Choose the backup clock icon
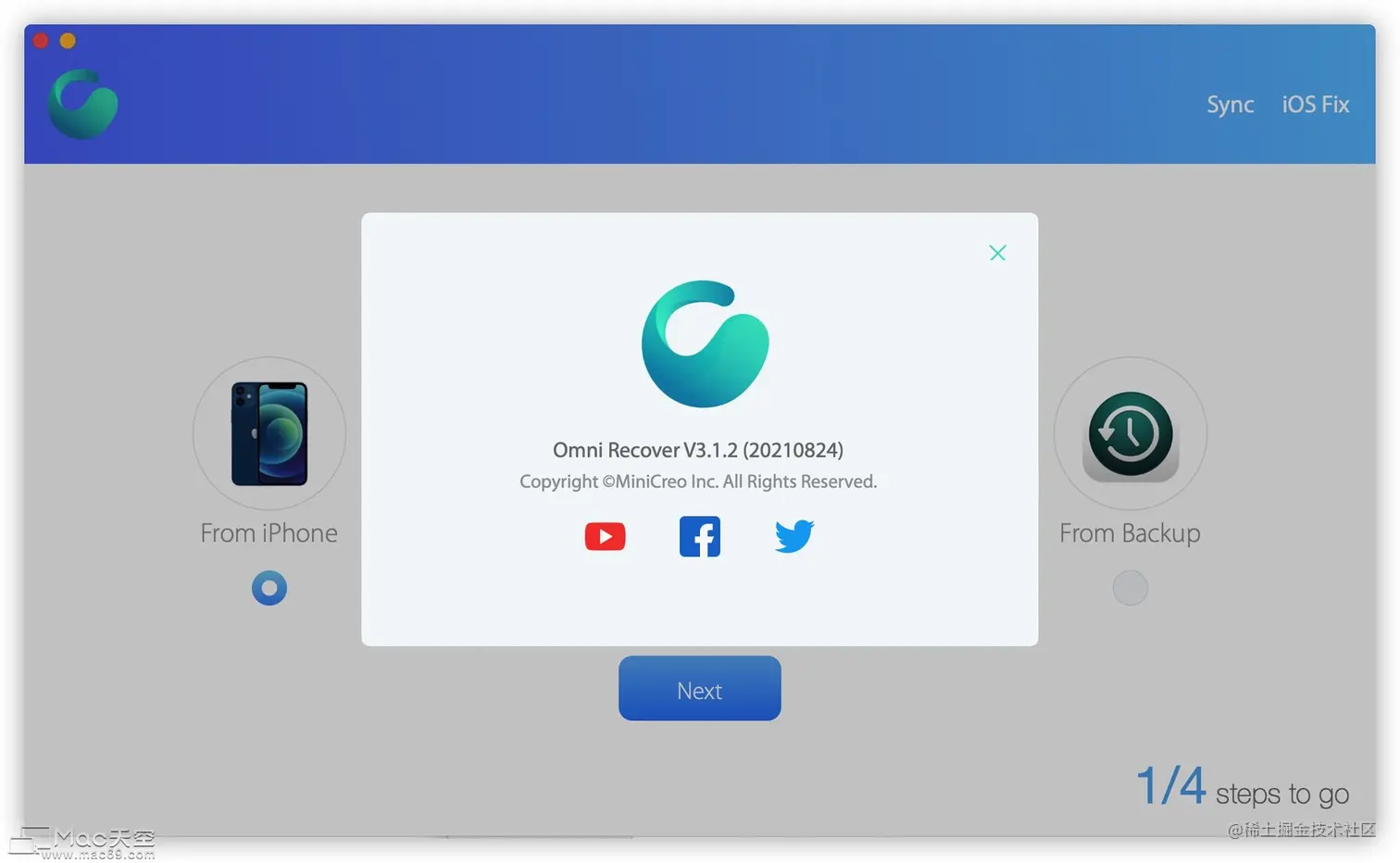Image resolution: width=1400 pixels, height=863 pixels. [x=1130, y=433]
